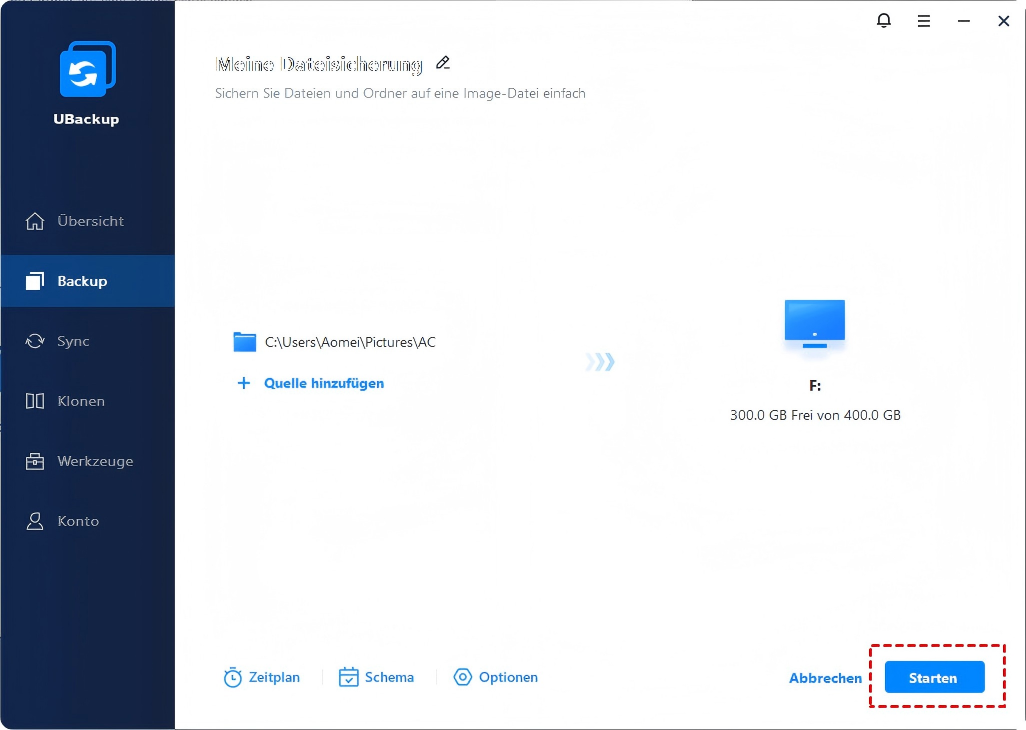This screenshot has height=730, width=1026.
Task: Click Abbrechen to cancel
Action: coord(825,678)
